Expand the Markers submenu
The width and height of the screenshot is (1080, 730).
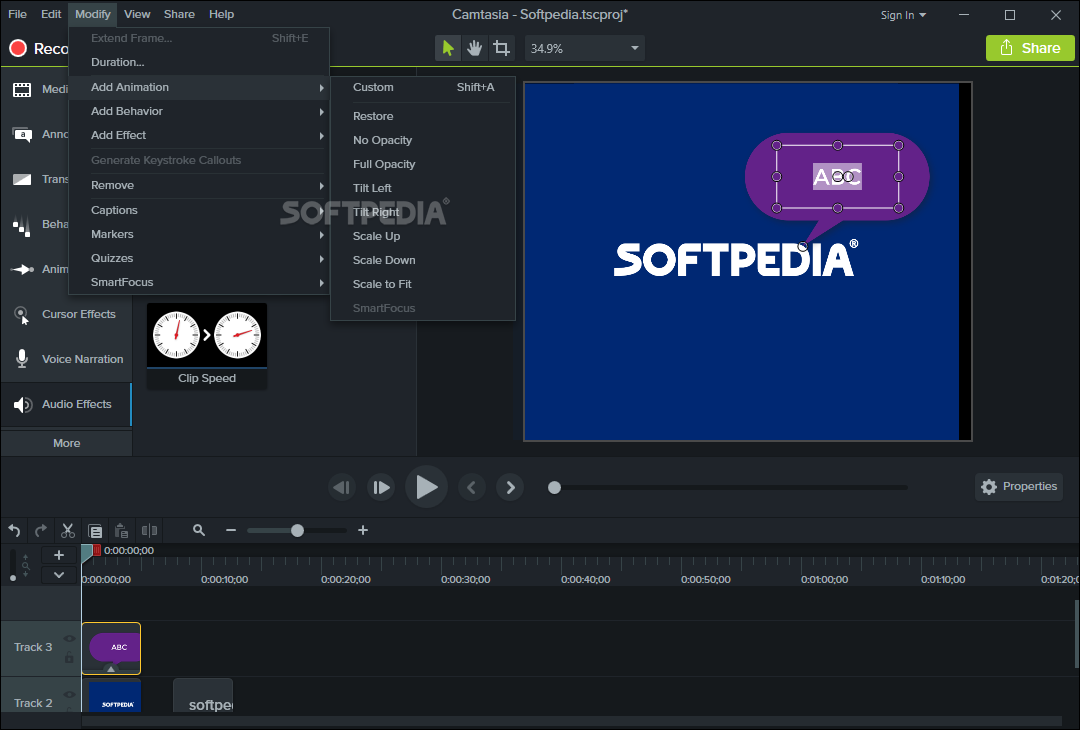click(199, 234)
